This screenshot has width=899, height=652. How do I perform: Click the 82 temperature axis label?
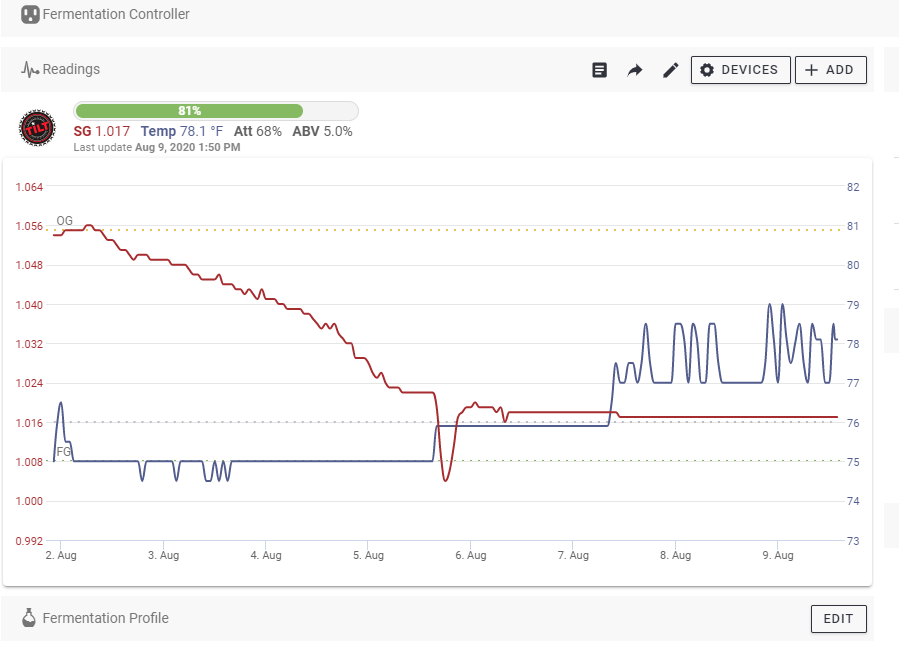853,187
